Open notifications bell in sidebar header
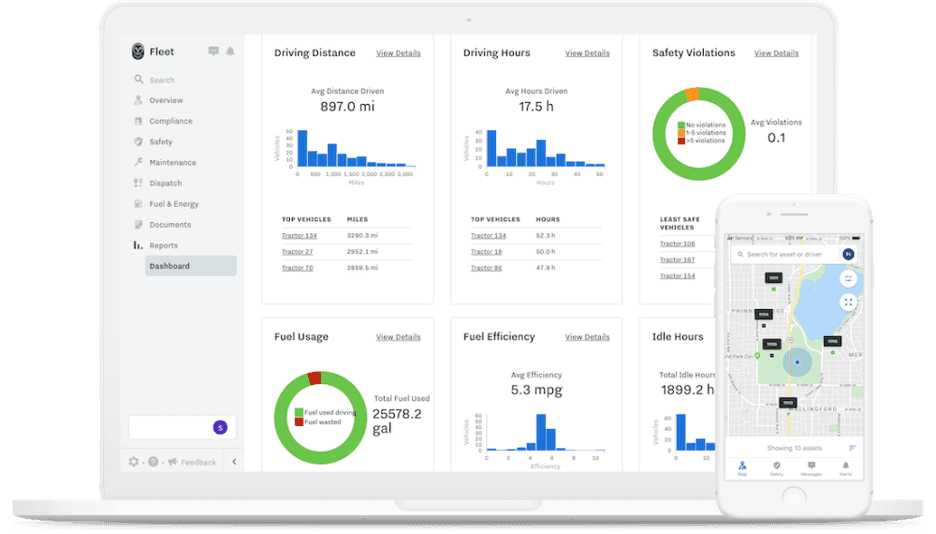The height and width of the screenshot is (534, 936). pyautogui.click(x=230, y=51)
